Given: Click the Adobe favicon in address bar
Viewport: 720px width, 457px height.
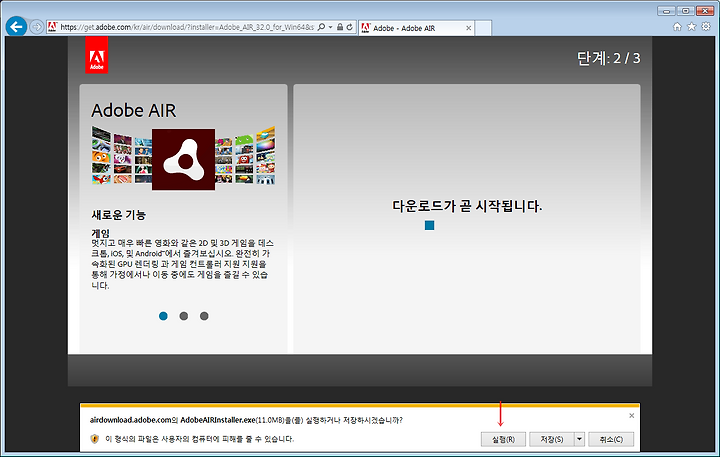Looking at the screenshot, I should point(52,27).
